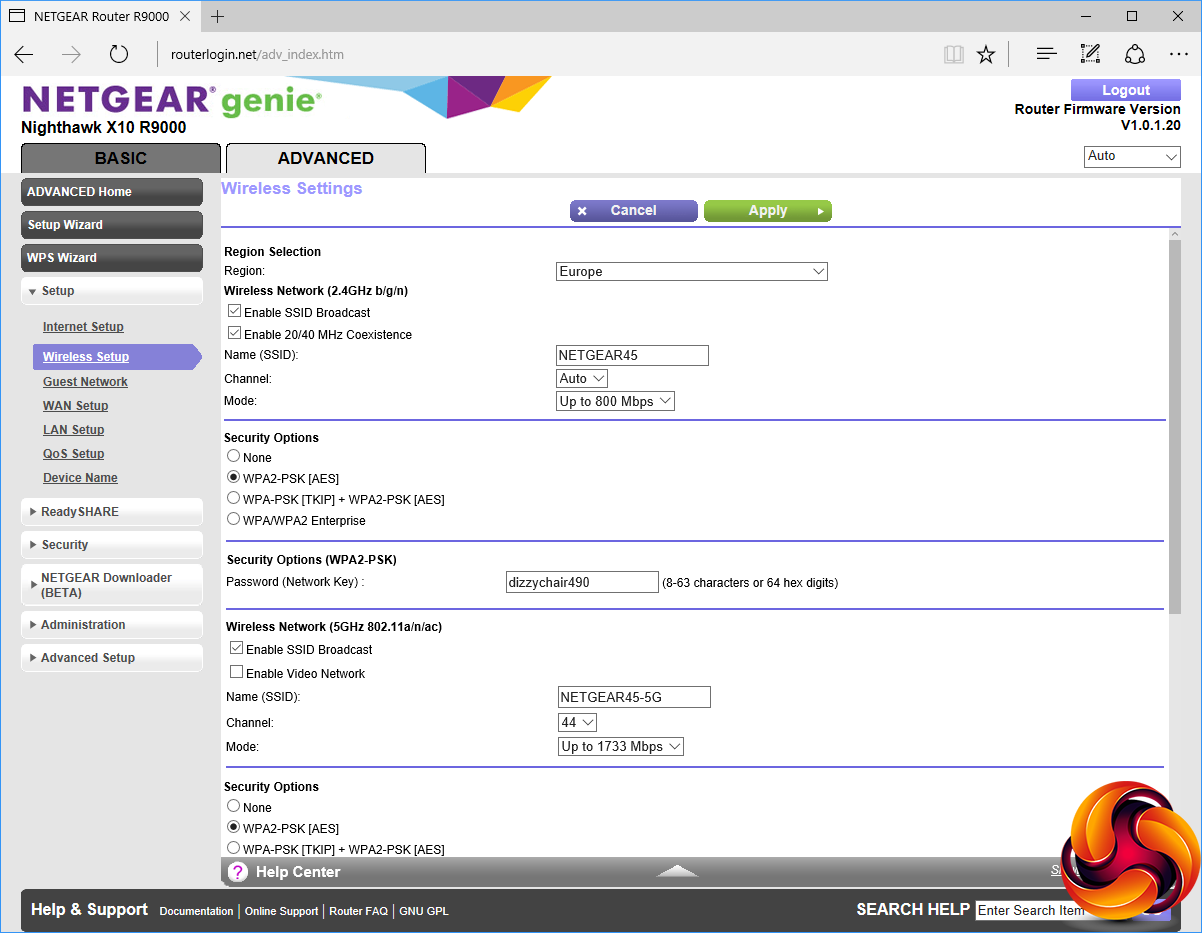This screenshot has height=933, width=1202.
Task: Open the browser more options ellipsis
Action: [x=1178, y=54]
